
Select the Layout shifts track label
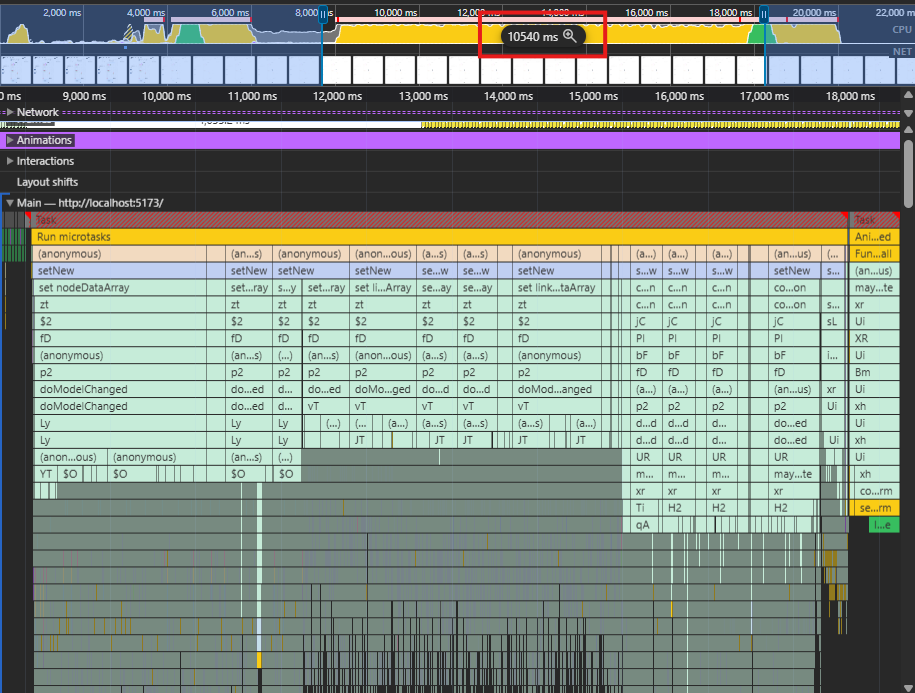click(x=47, y=182)
